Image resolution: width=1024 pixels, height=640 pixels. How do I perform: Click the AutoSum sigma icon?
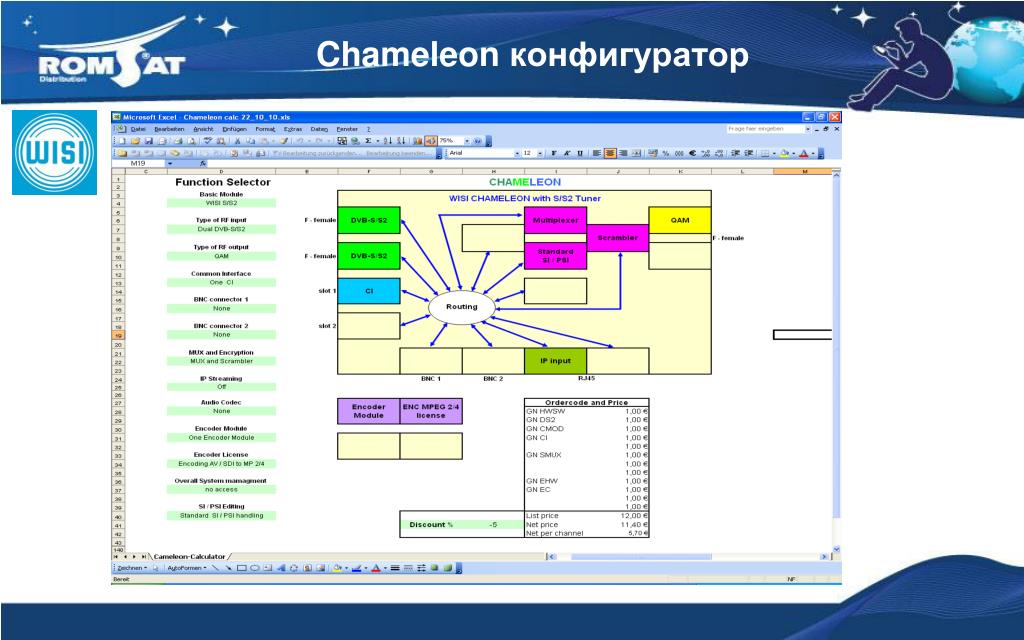[368, 140]
